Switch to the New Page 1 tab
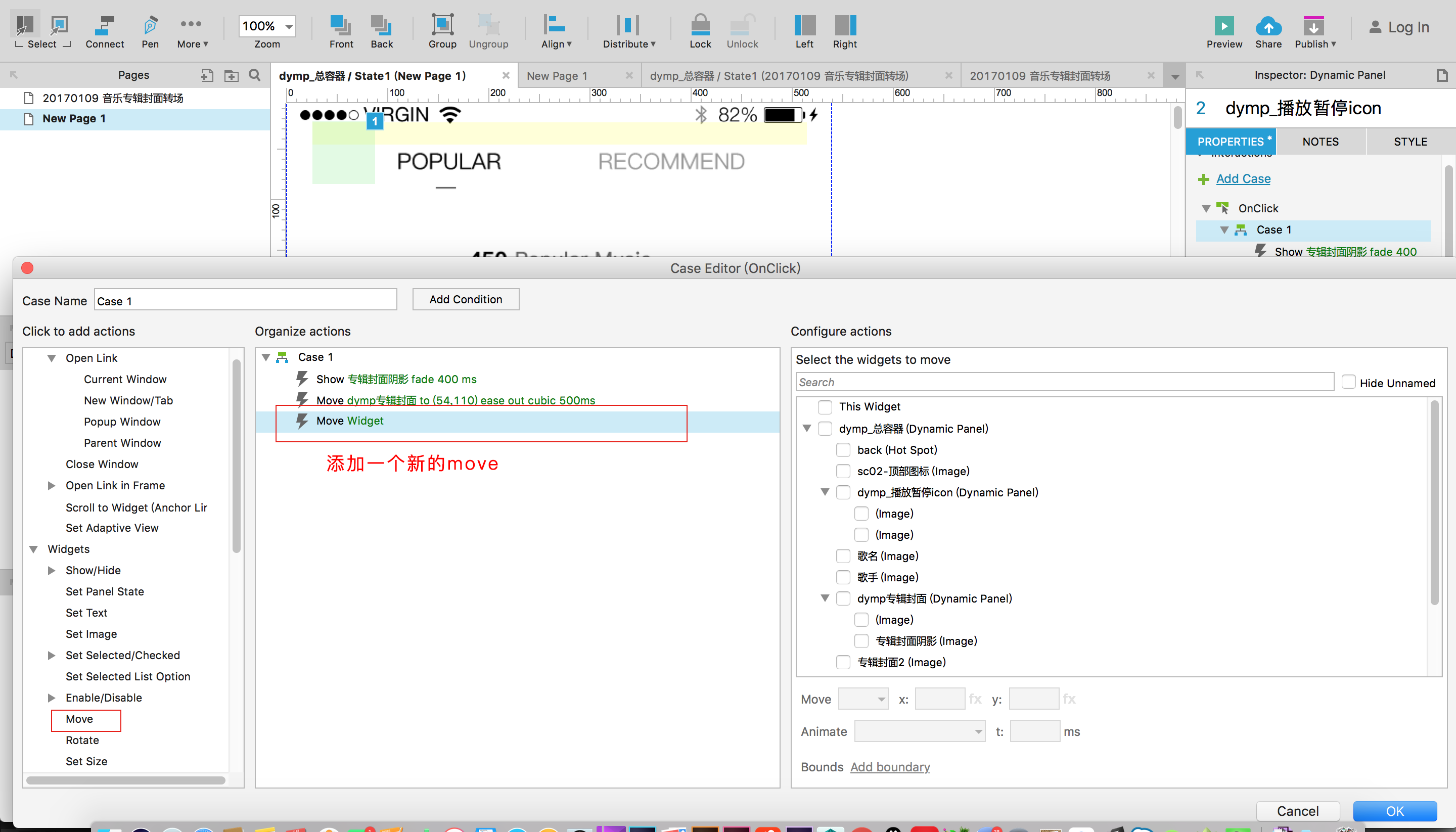The width and height of the screenshot is (1456, 832). click(x=557, y=75)
